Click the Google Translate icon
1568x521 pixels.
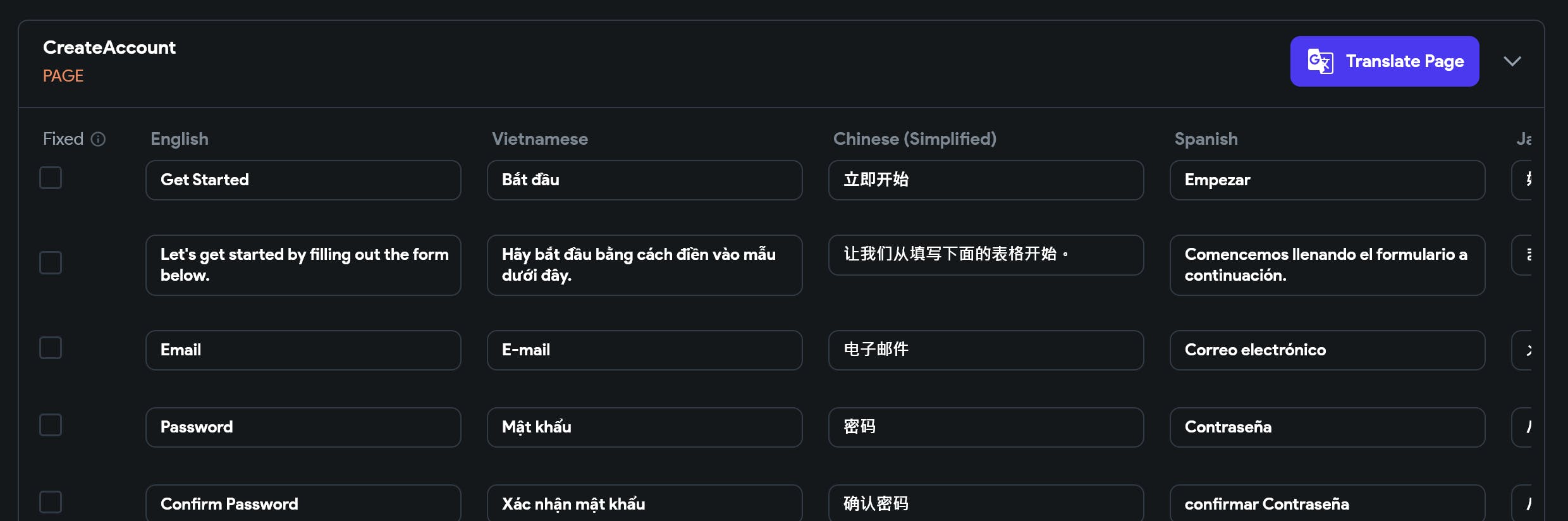[1320, 61]
